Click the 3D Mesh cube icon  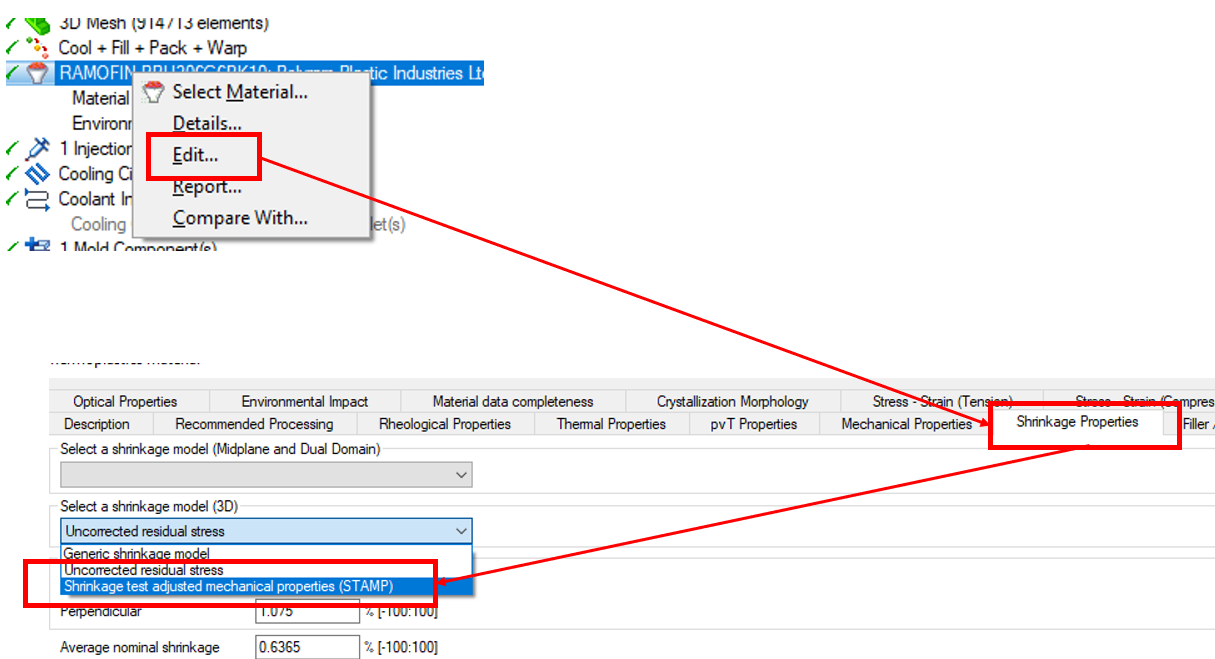click(x=37, y=22)
